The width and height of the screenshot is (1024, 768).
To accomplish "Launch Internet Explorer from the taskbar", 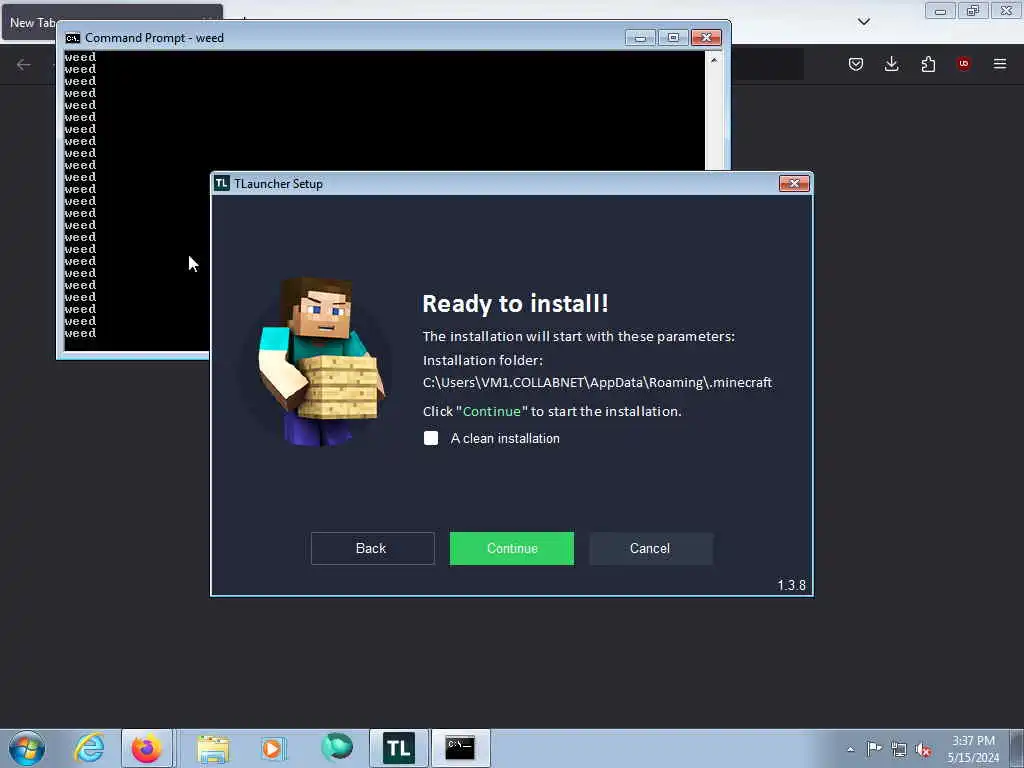I will 89,748.
